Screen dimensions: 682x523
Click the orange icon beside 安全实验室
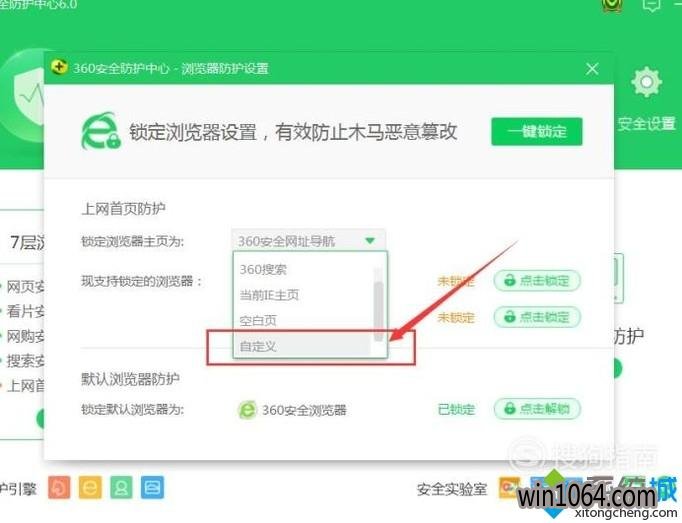click(509, 488)
